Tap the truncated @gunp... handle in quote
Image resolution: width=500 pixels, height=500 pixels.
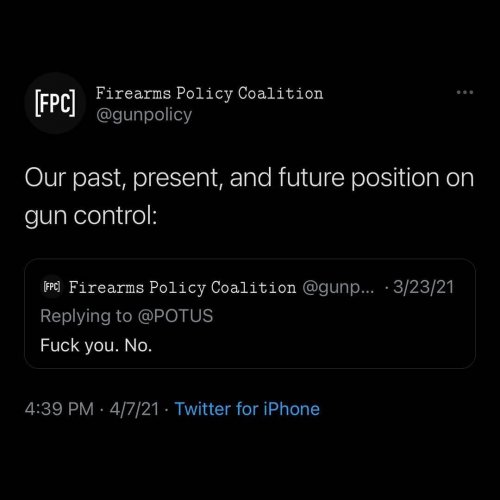pyautogui.click(x=338, y=287)
